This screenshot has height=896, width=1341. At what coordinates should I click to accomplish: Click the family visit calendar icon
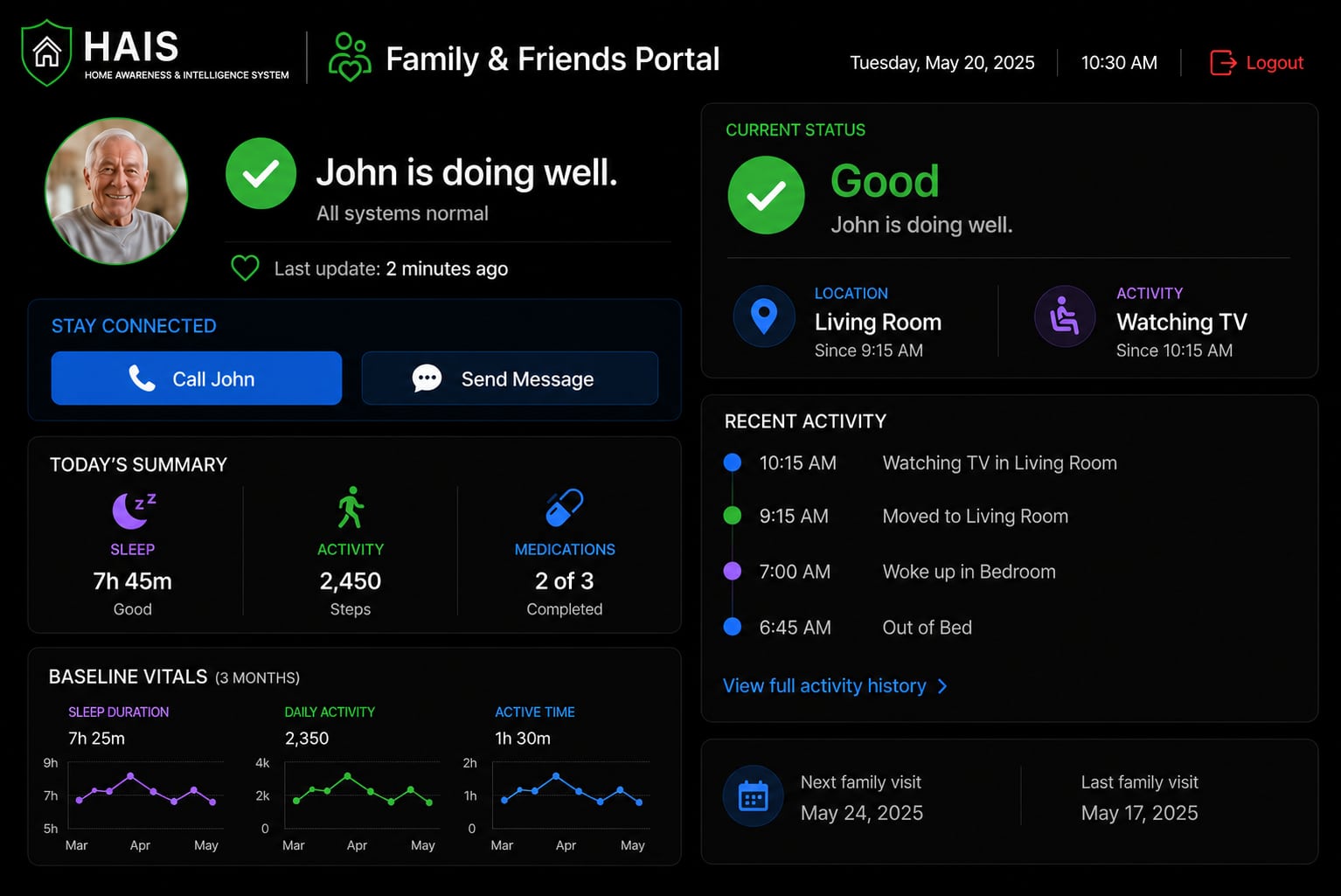coord(753,795)
